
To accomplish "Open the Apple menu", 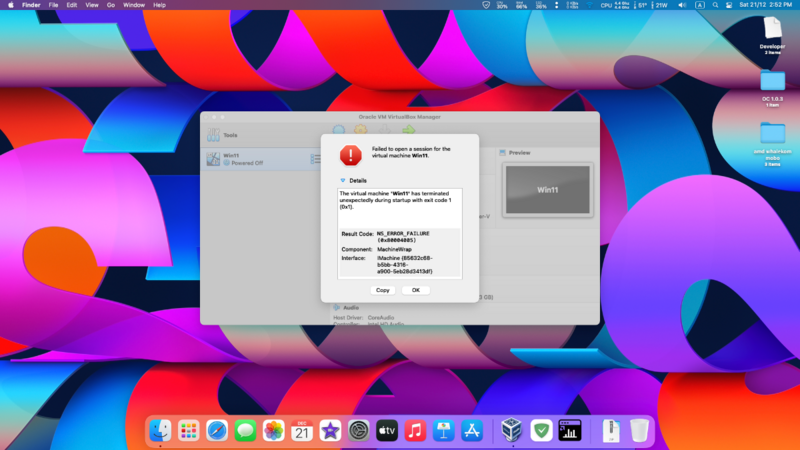I will (11, 5).
